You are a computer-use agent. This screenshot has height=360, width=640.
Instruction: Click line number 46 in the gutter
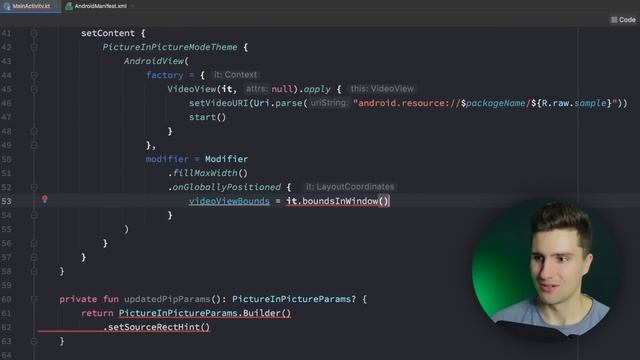pos(7,103)
